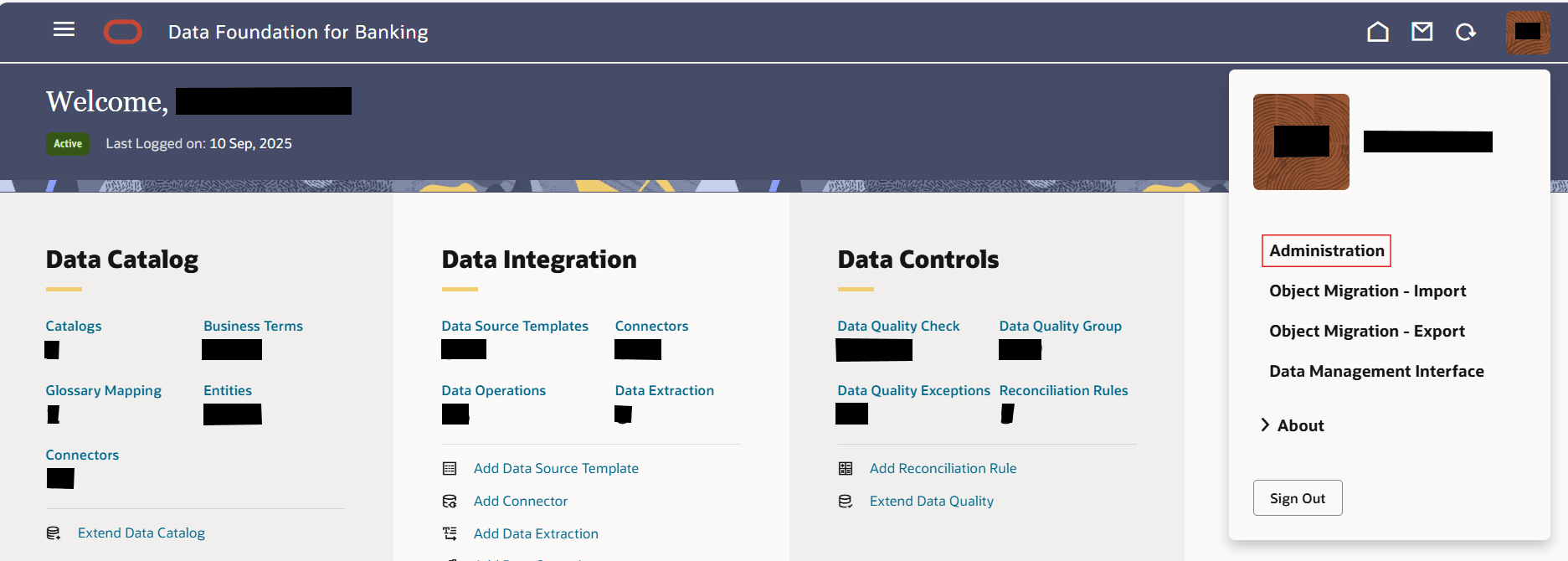This screenshot has width=1568, height=561.
Task: Open Business Terms link
Action: click(253, 326)
